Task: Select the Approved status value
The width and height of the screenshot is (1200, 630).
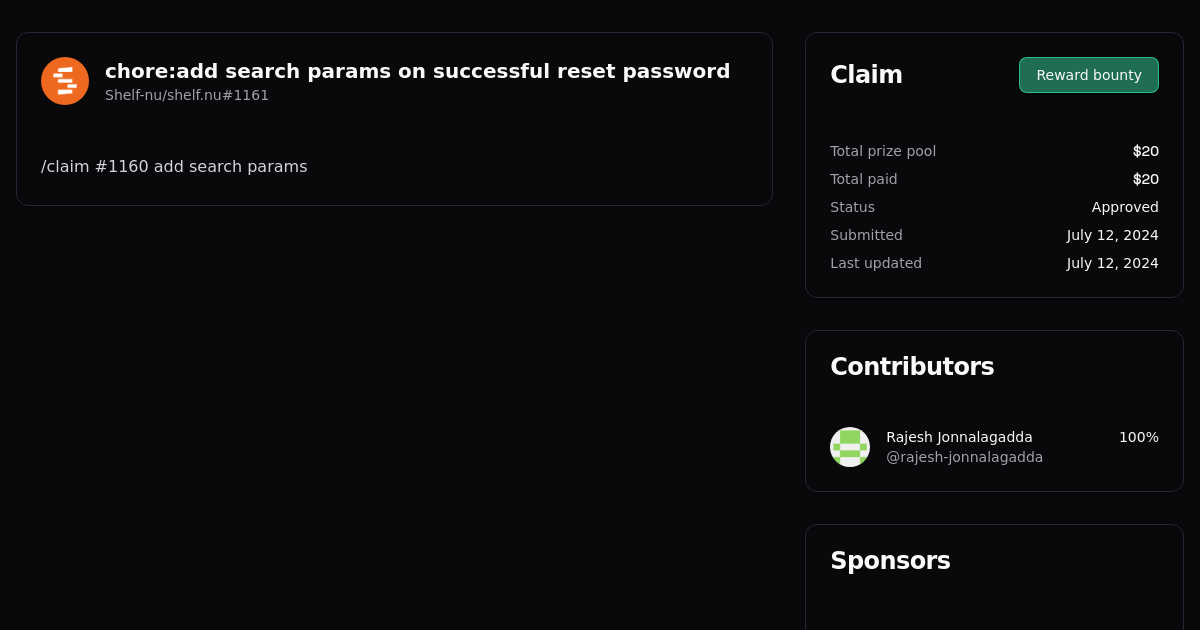Action: click(x=1125, y=207)
